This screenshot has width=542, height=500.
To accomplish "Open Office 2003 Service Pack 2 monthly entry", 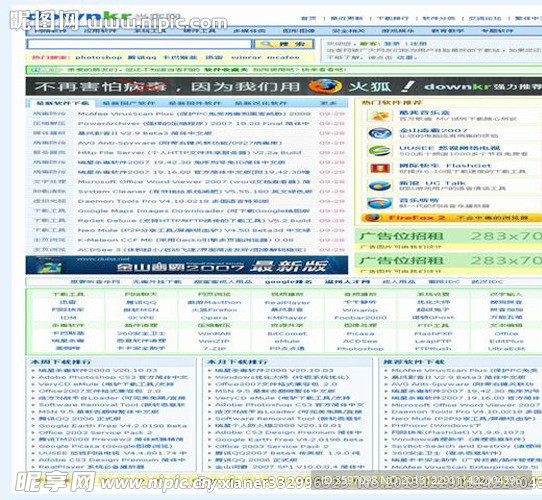I will (272, 446).
